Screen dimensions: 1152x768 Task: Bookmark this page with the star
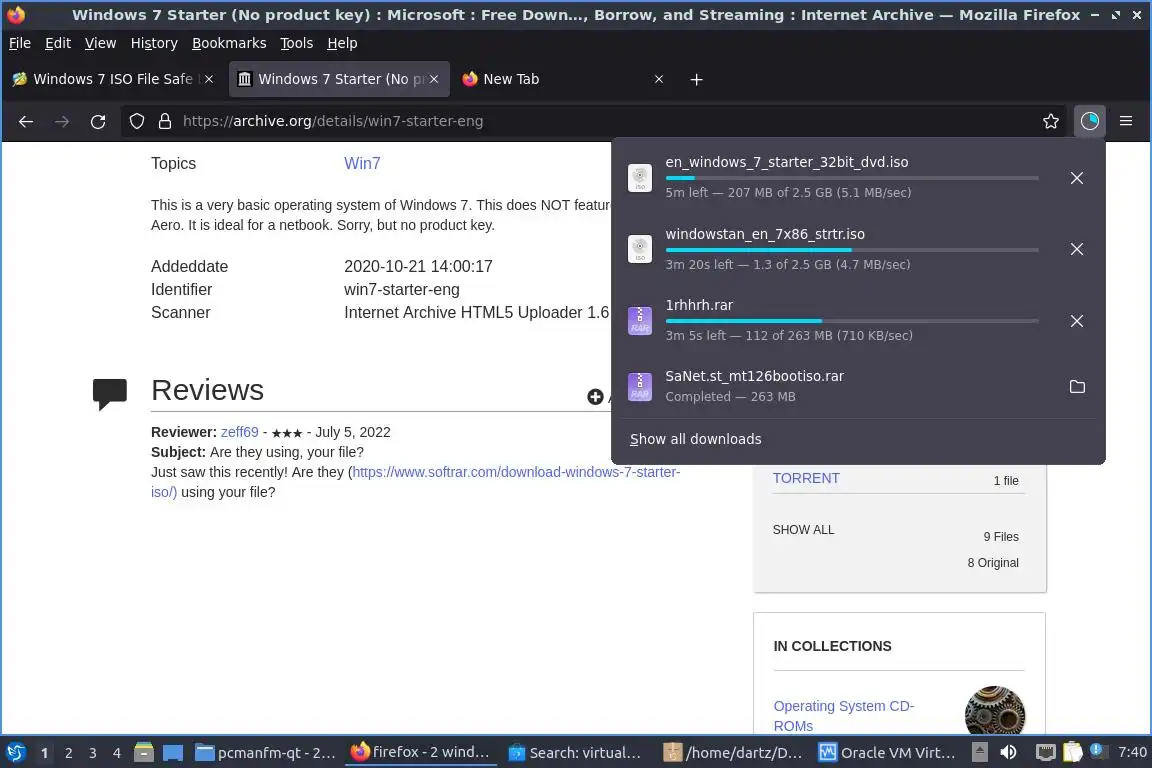[x=1051, y=121]
